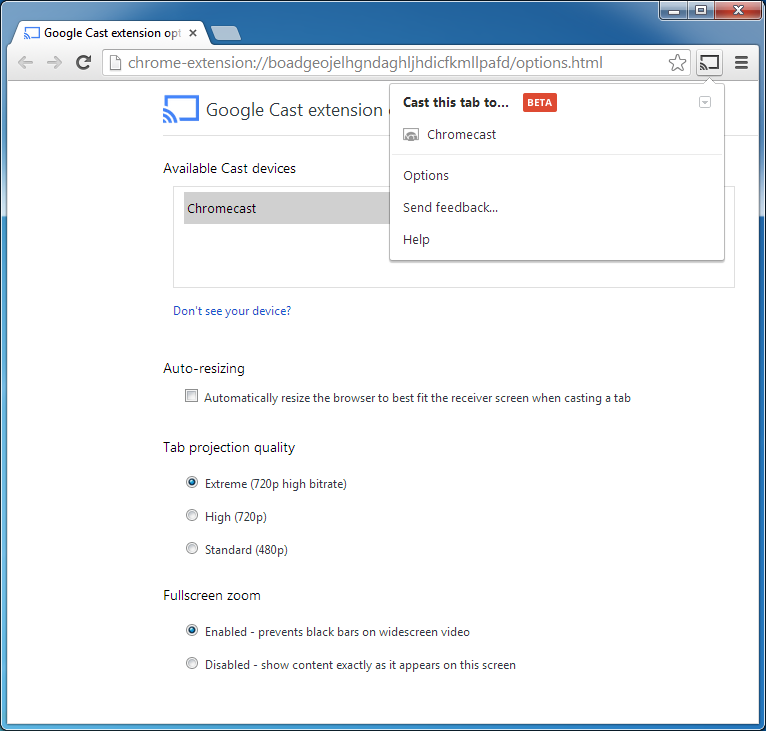Click the bookmark star icon
The height and width of the screenshot is (731, 766).
click(677, 63)
